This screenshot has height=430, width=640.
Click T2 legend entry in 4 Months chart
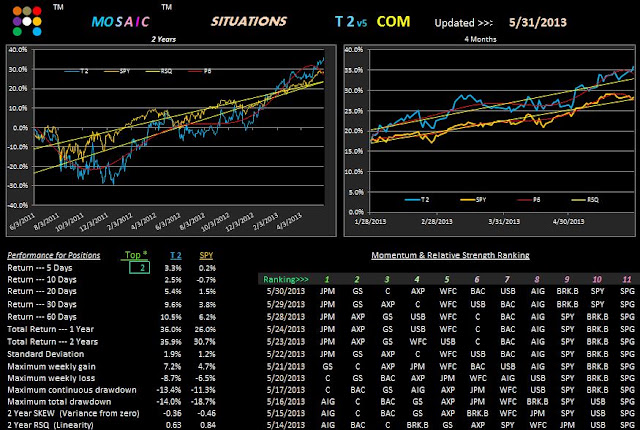coord(417,199)
